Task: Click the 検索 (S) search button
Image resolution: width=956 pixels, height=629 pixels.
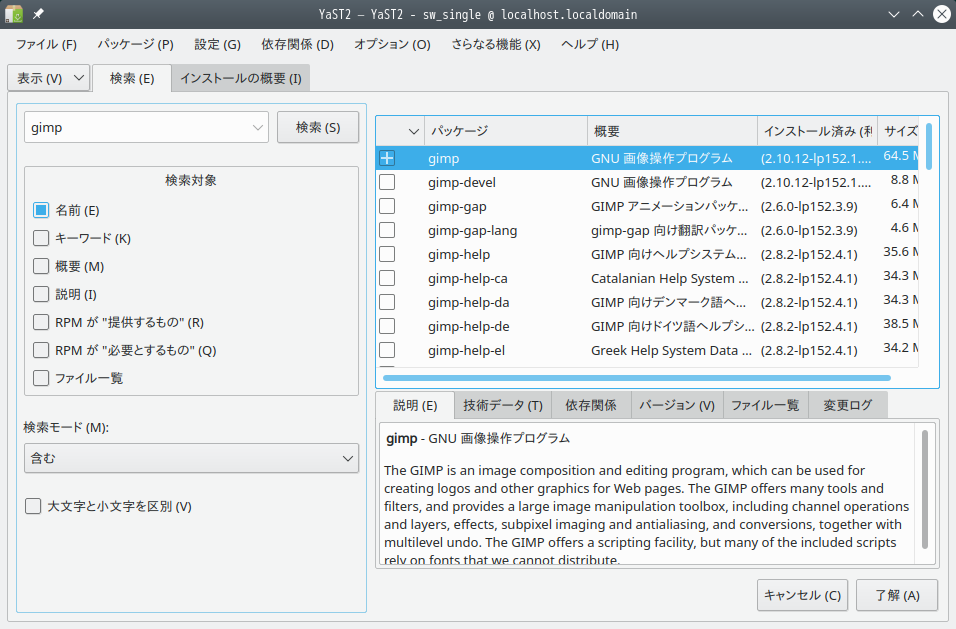Action: [318, 127]
